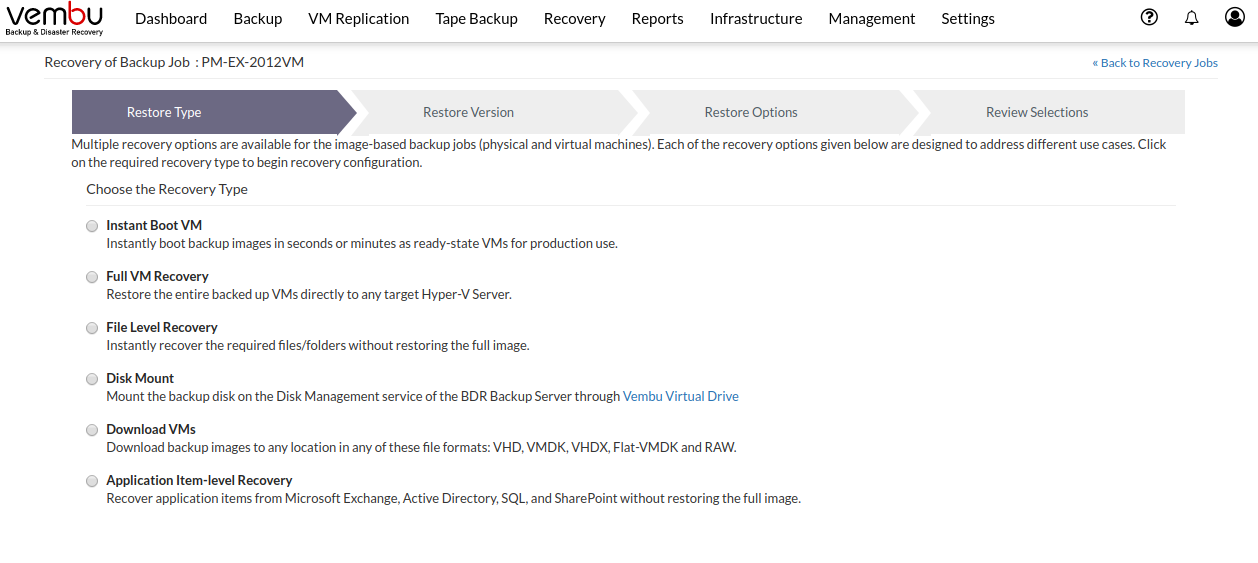Open the VM Replication menu
The image size is (1258, 563).
click(x=359, y=19)
